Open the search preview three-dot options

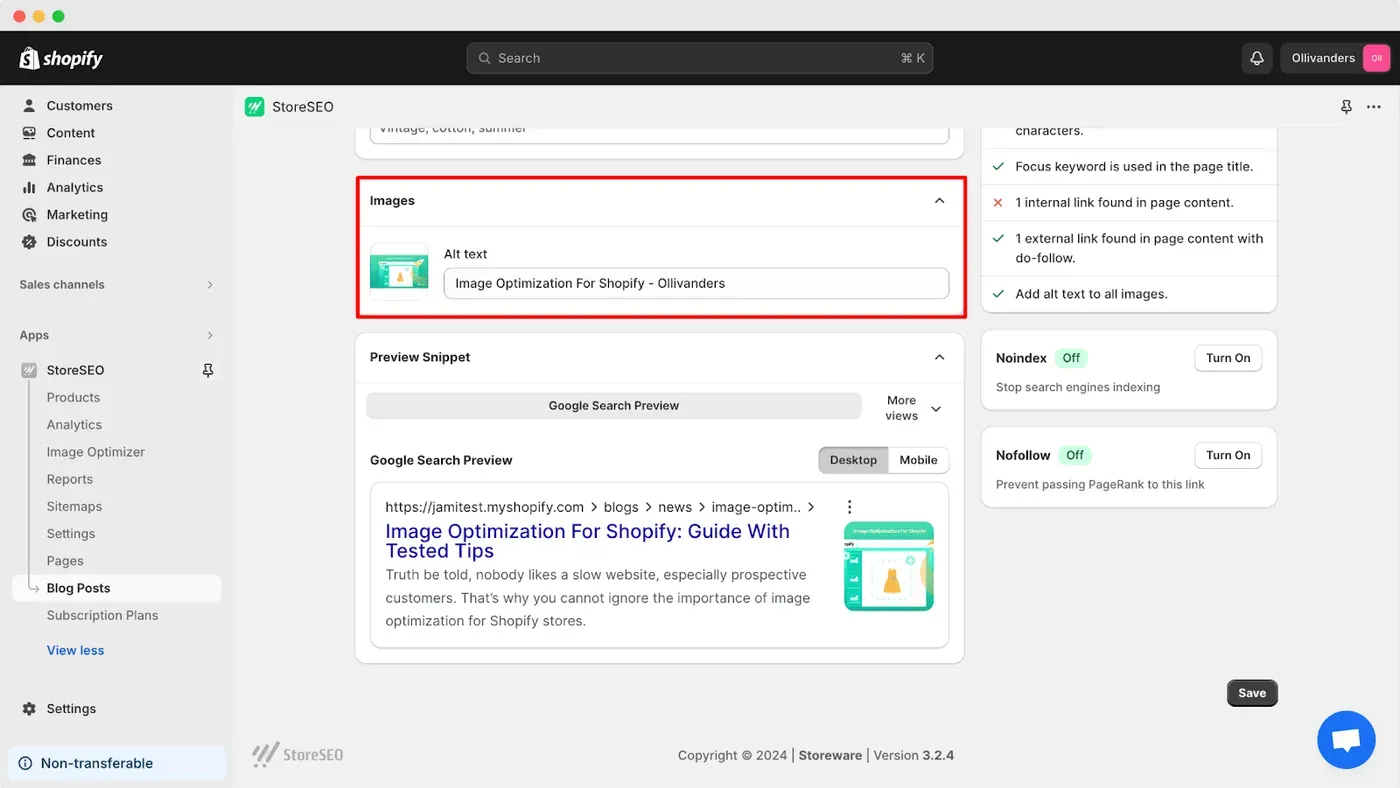coord(849,507)
